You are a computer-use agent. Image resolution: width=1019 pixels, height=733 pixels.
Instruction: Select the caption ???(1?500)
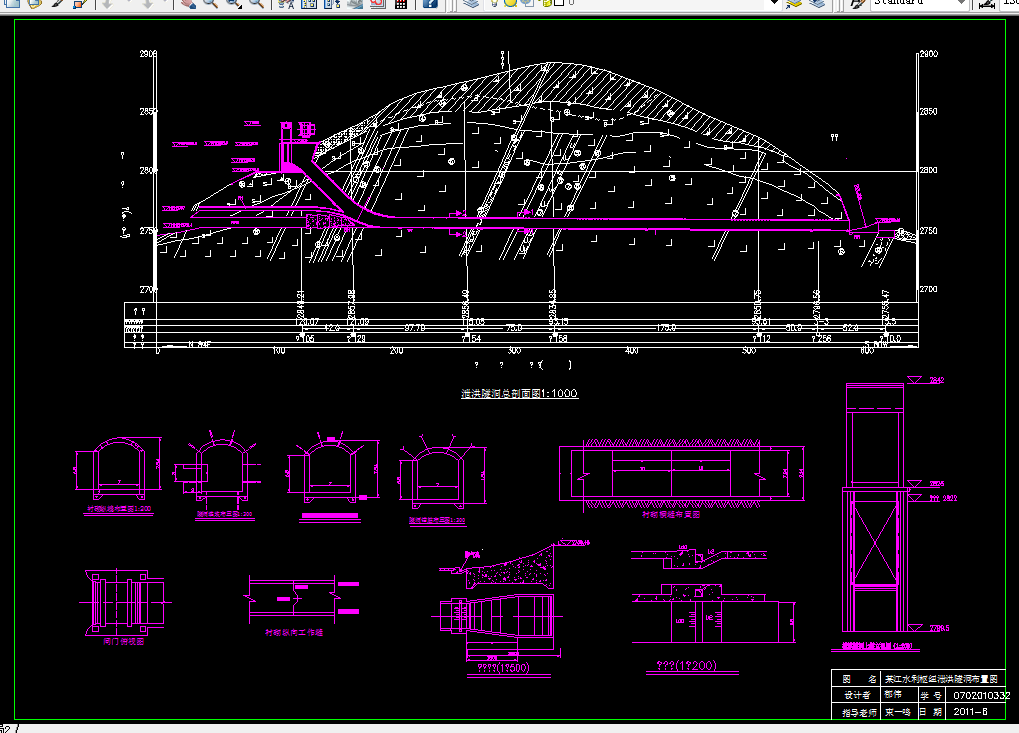coord(503,667)
